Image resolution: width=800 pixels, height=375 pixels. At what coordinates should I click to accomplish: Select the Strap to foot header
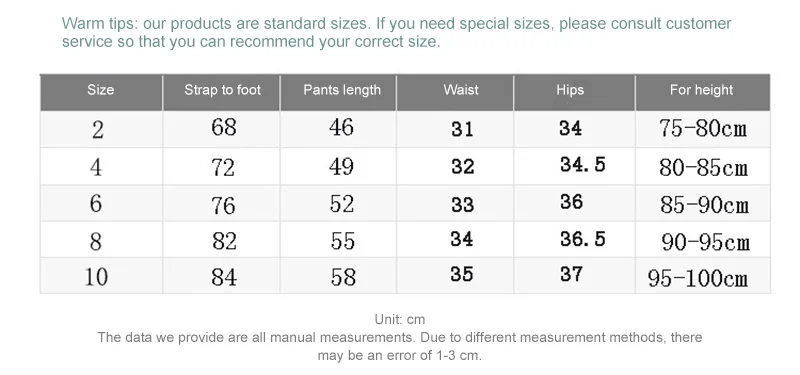pyautogui.click(x=222, y=90)
